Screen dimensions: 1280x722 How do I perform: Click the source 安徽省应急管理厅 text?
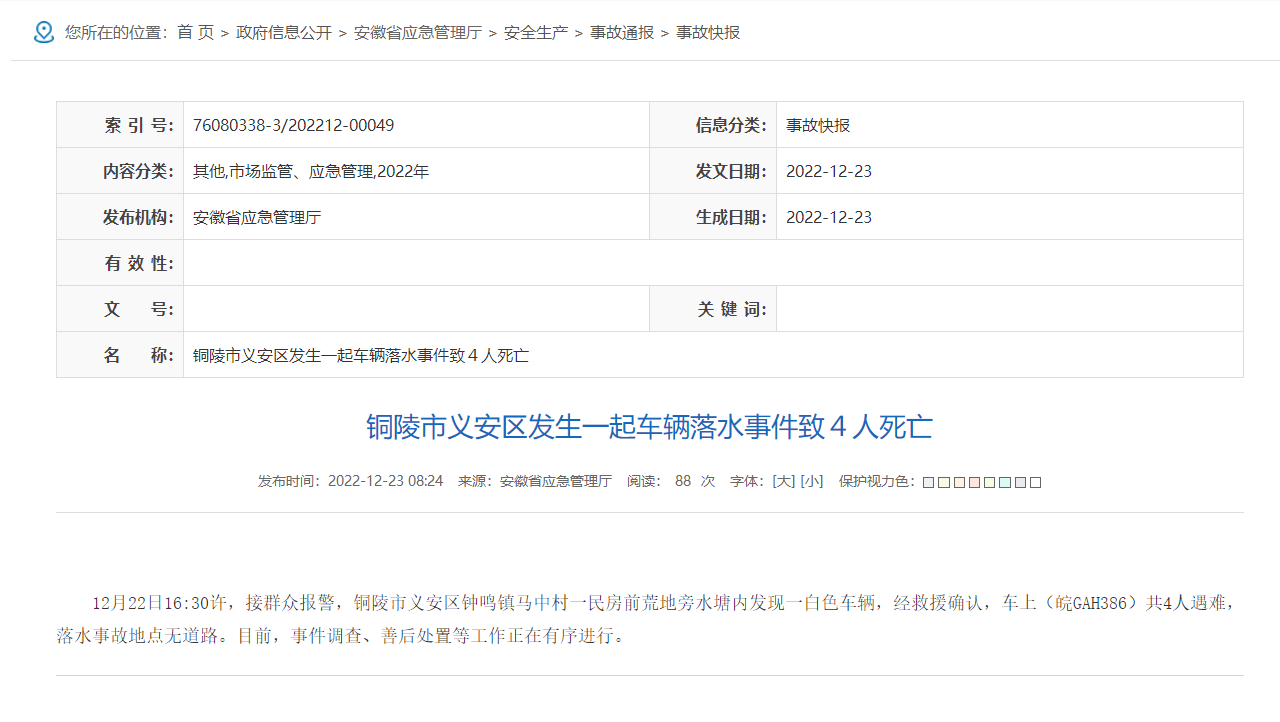[x=556, y=481]
